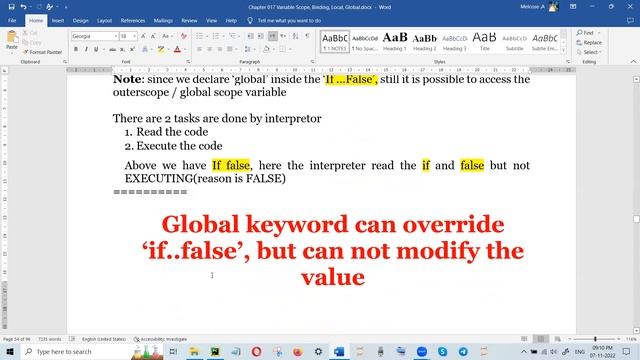The image size is (640, 360).
Task: Apply the Title style
Action: click(484, 41)
